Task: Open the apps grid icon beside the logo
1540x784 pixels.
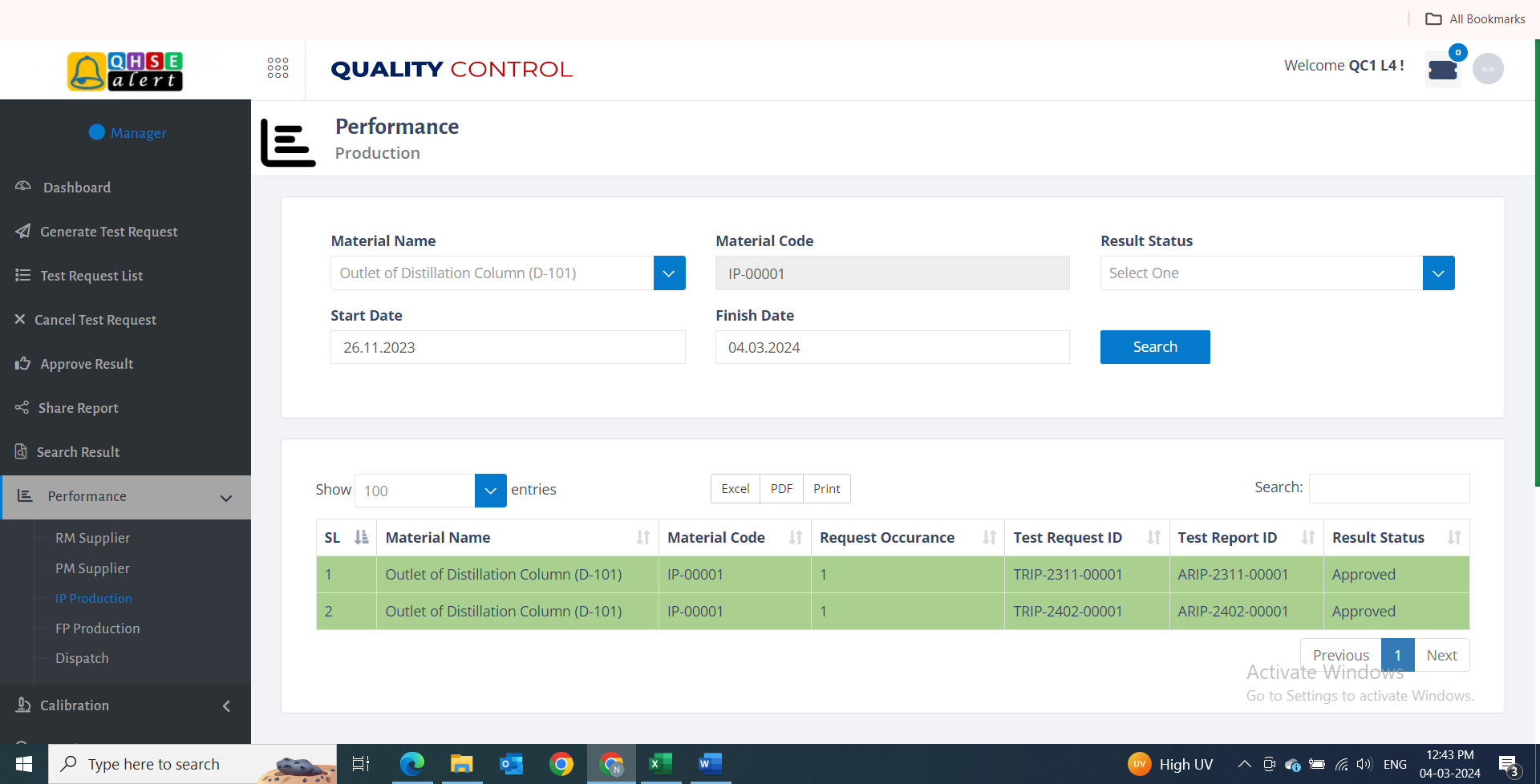Action: click(x=278, y=68)
